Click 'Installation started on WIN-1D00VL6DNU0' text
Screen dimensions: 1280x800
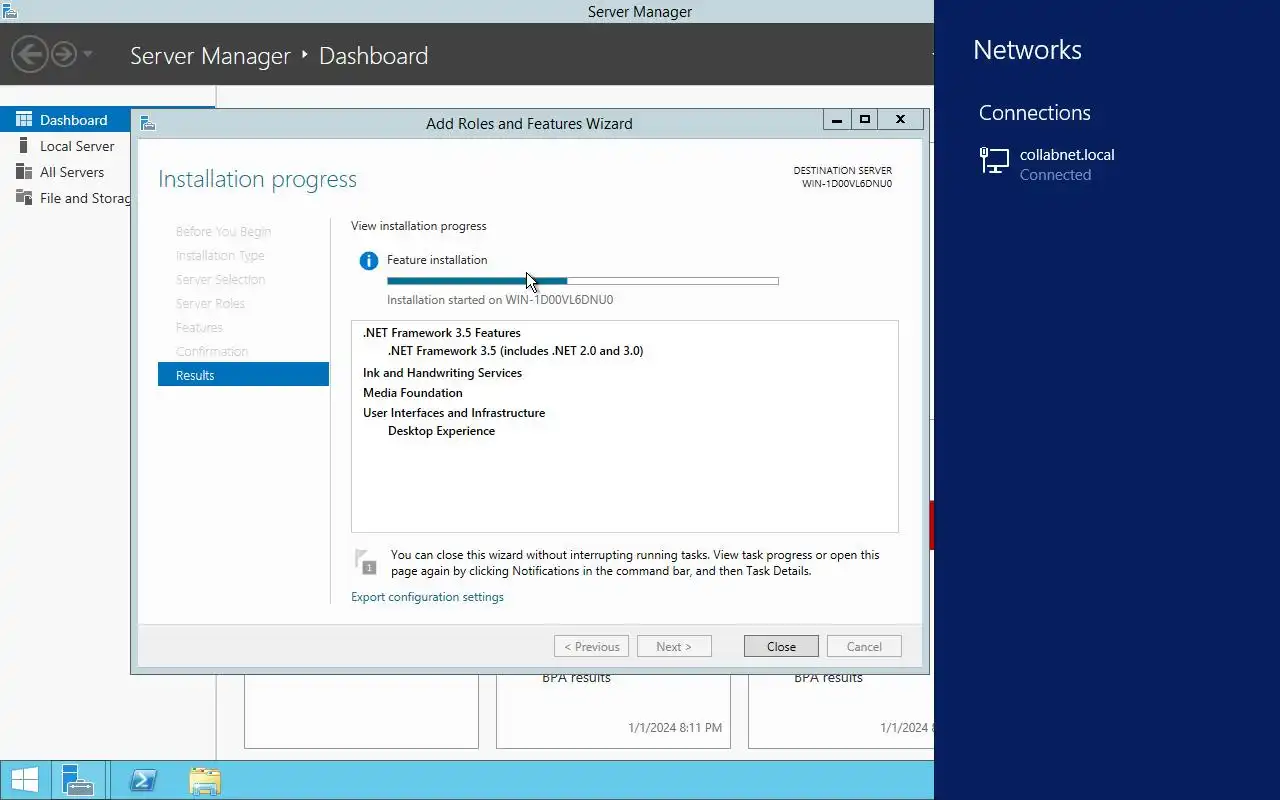click(x=500, y=300)
